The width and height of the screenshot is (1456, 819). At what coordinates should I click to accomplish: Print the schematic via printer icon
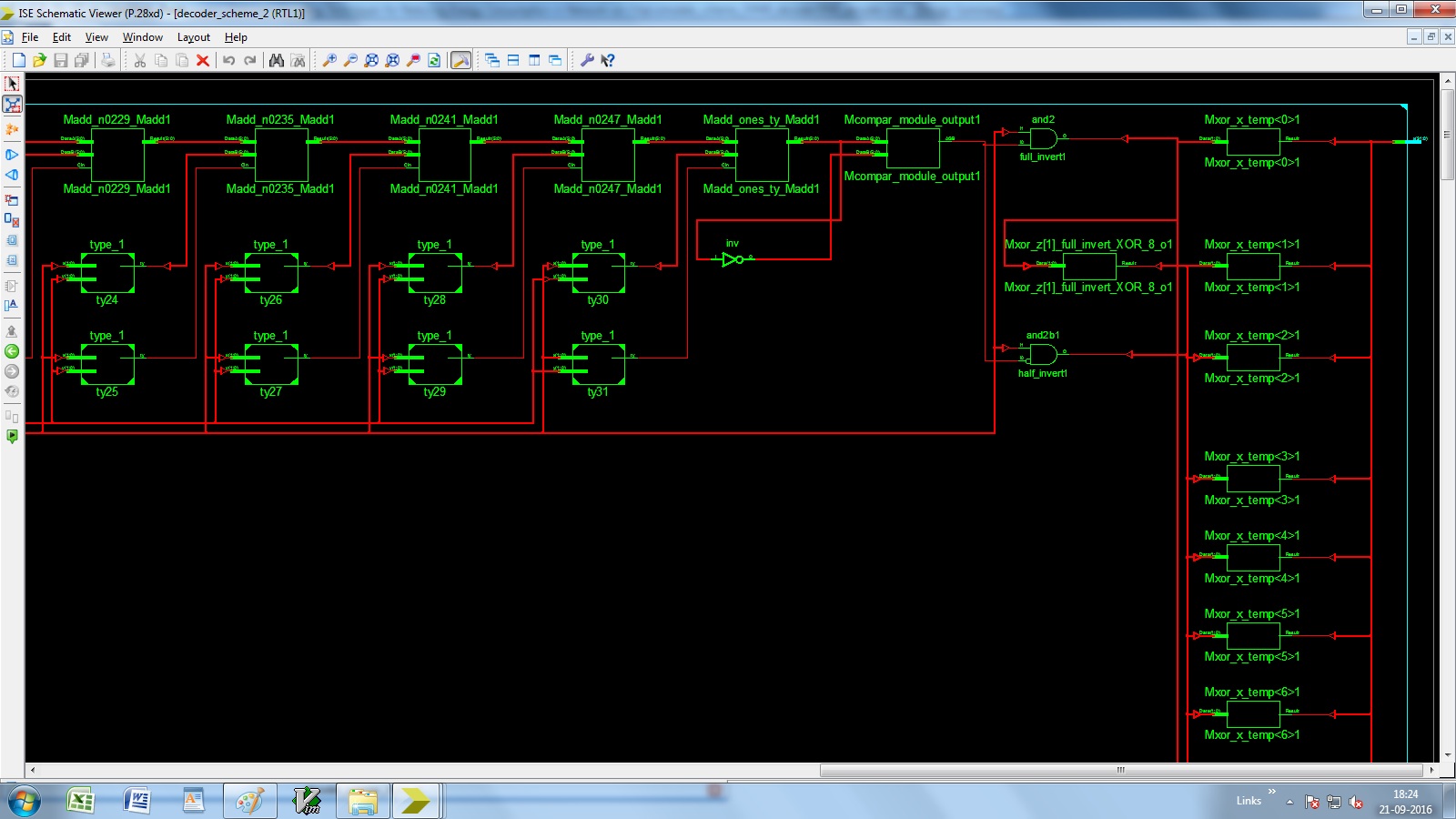[x=108, y=60]
